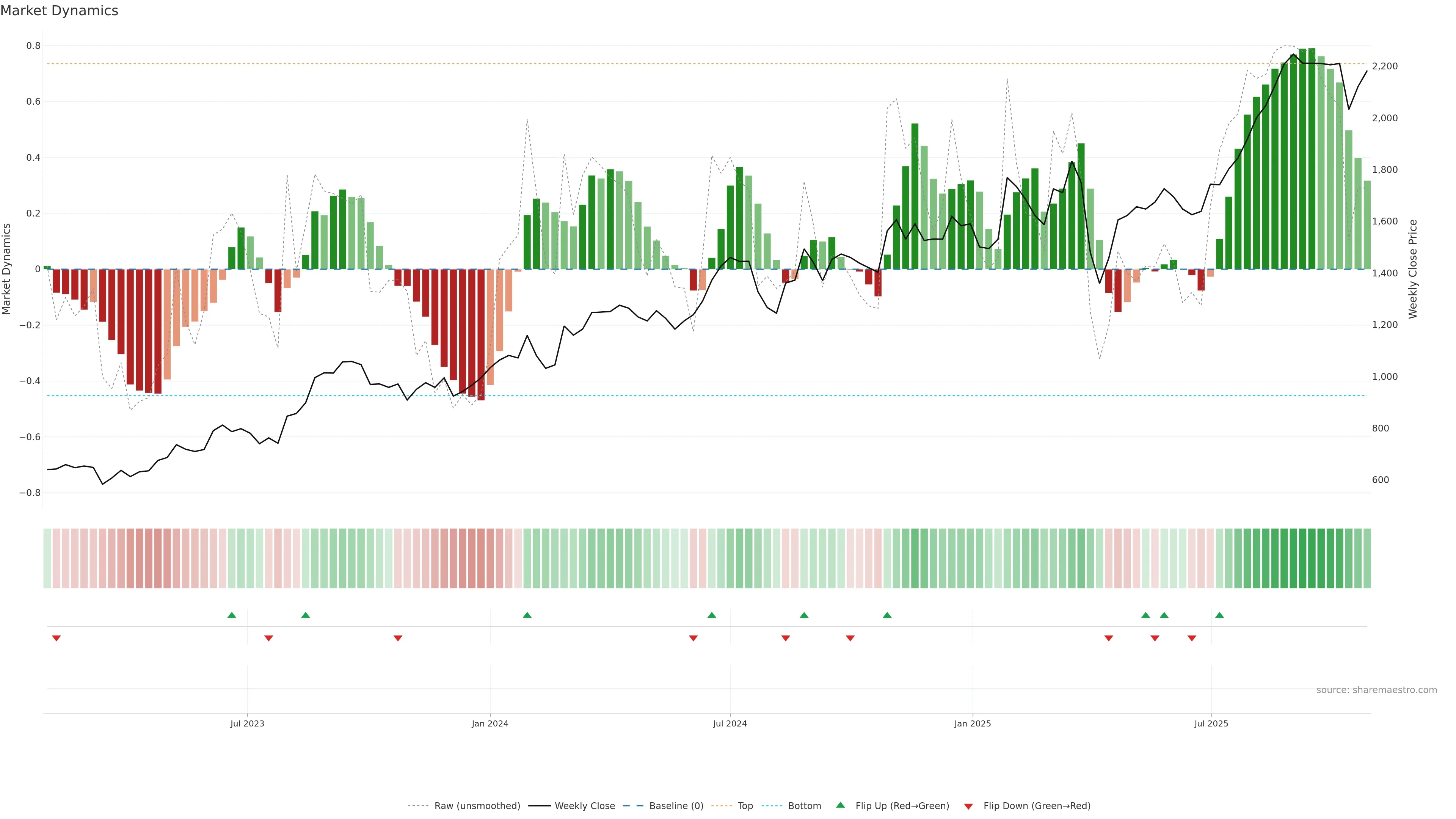Click the first green Flip Up triangle marker
The height and width of the screenshot is (819, 1456).
(232, 615)
